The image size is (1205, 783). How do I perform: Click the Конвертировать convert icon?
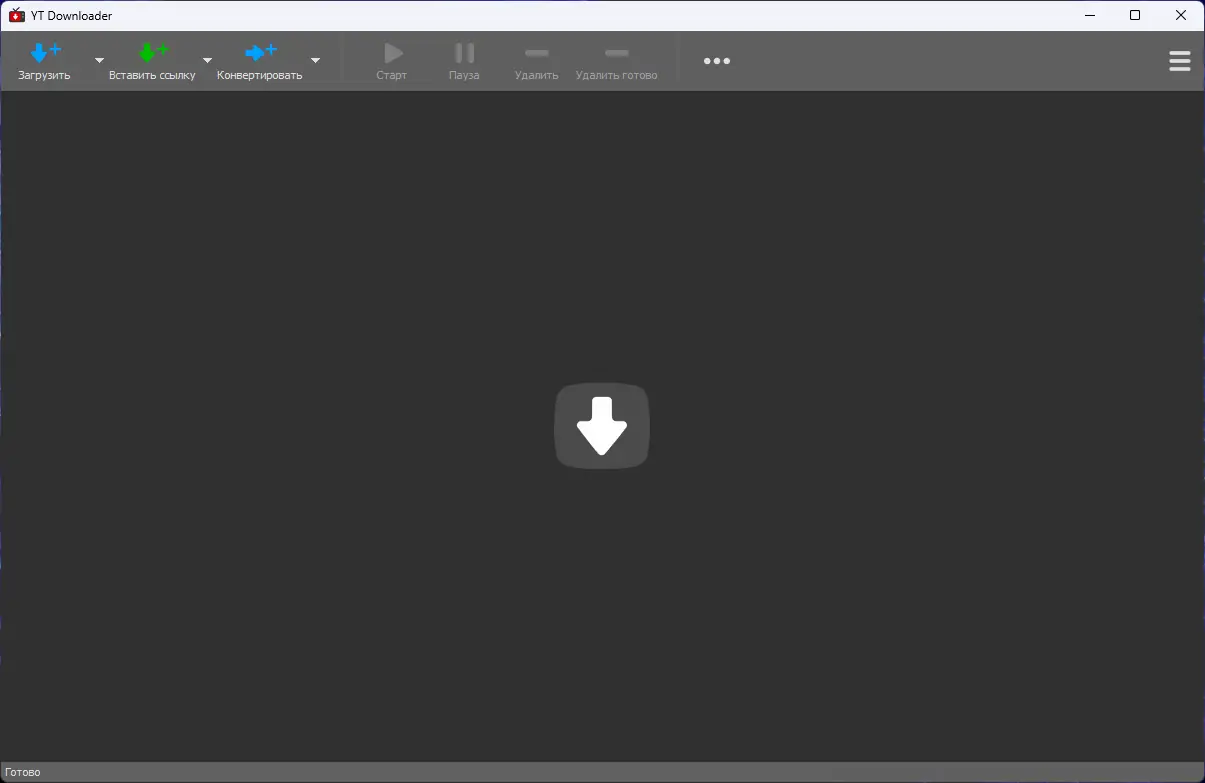[x=261, y=52]
